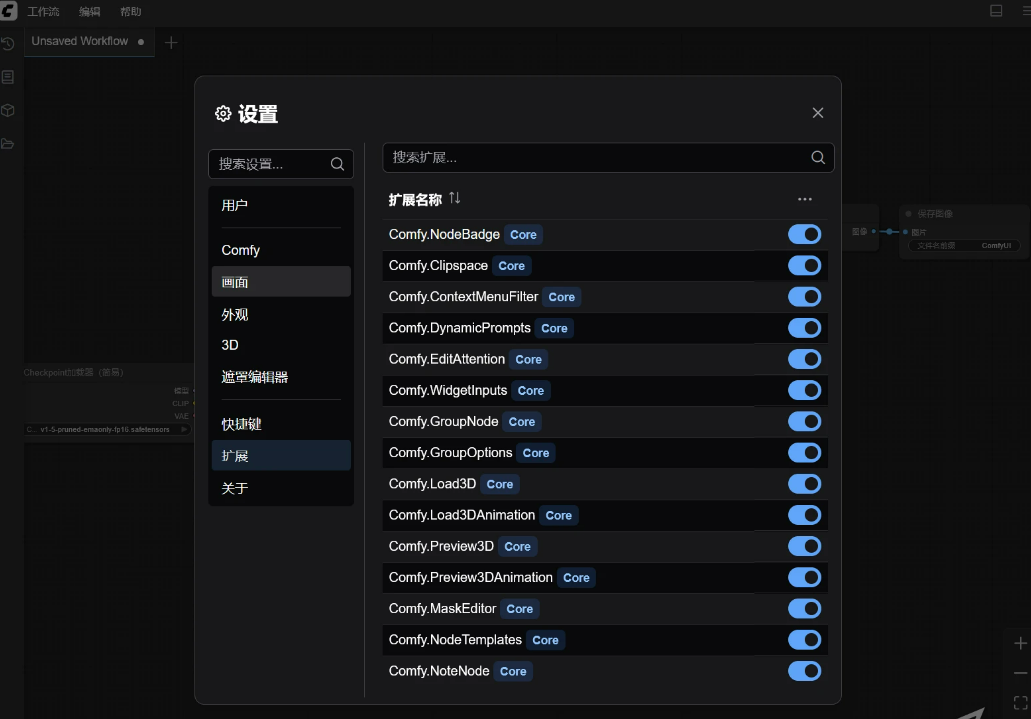Turn off Comfy.EditAttention extension
Image resolution: width=1031 pixels, height=719 pixels.
[805, 359]
